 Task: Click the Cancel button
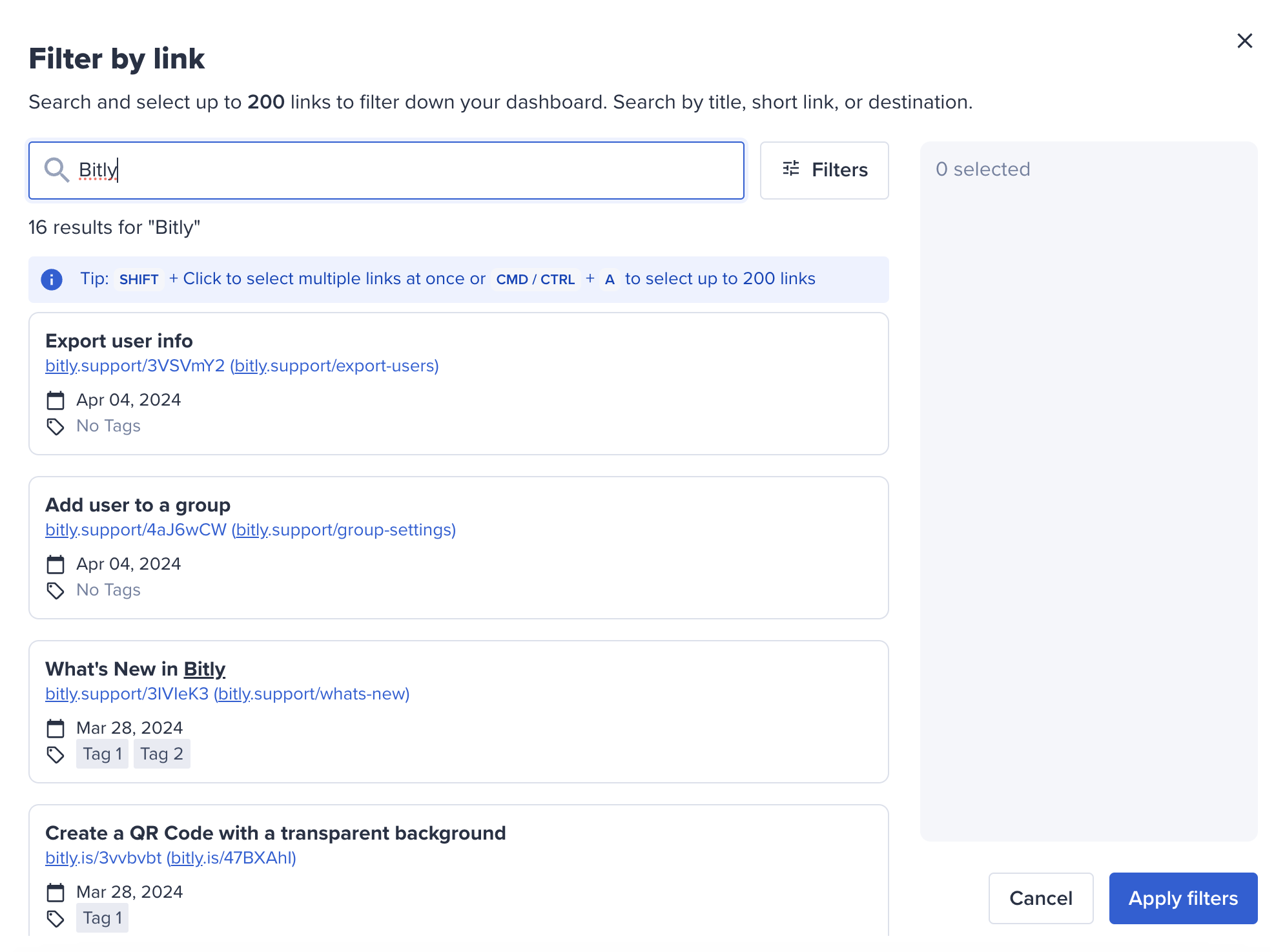[x=1040, y=898]
